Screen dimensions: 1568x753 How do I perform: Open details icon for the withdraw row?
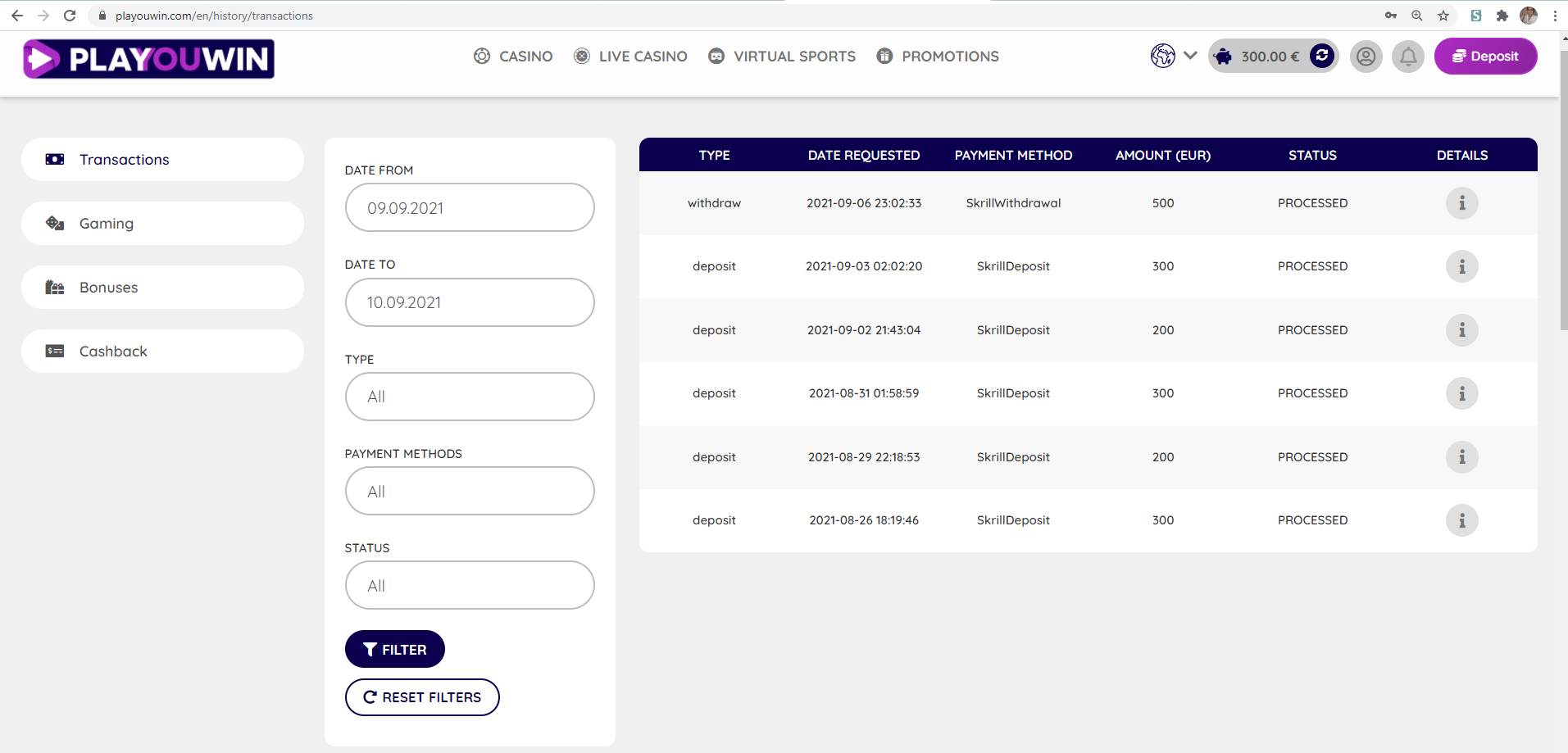pos(1461,203)
